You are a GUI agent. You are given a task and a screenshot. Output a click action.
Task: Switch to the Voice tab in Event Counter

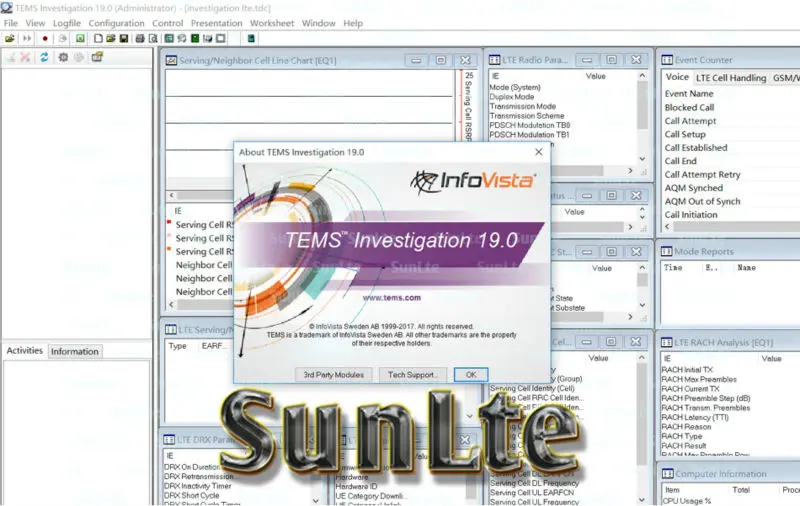pyautogui.click(x=677, y=77)
